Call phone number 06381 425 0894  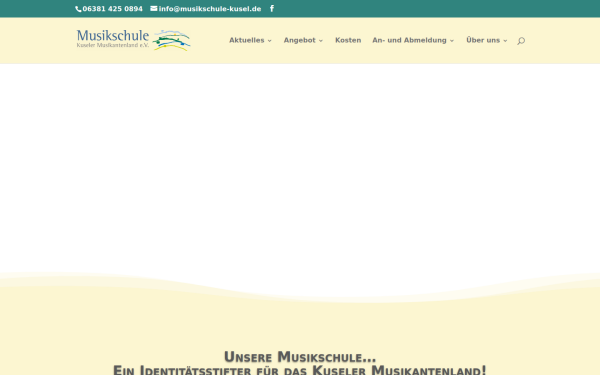click(112, 9)
